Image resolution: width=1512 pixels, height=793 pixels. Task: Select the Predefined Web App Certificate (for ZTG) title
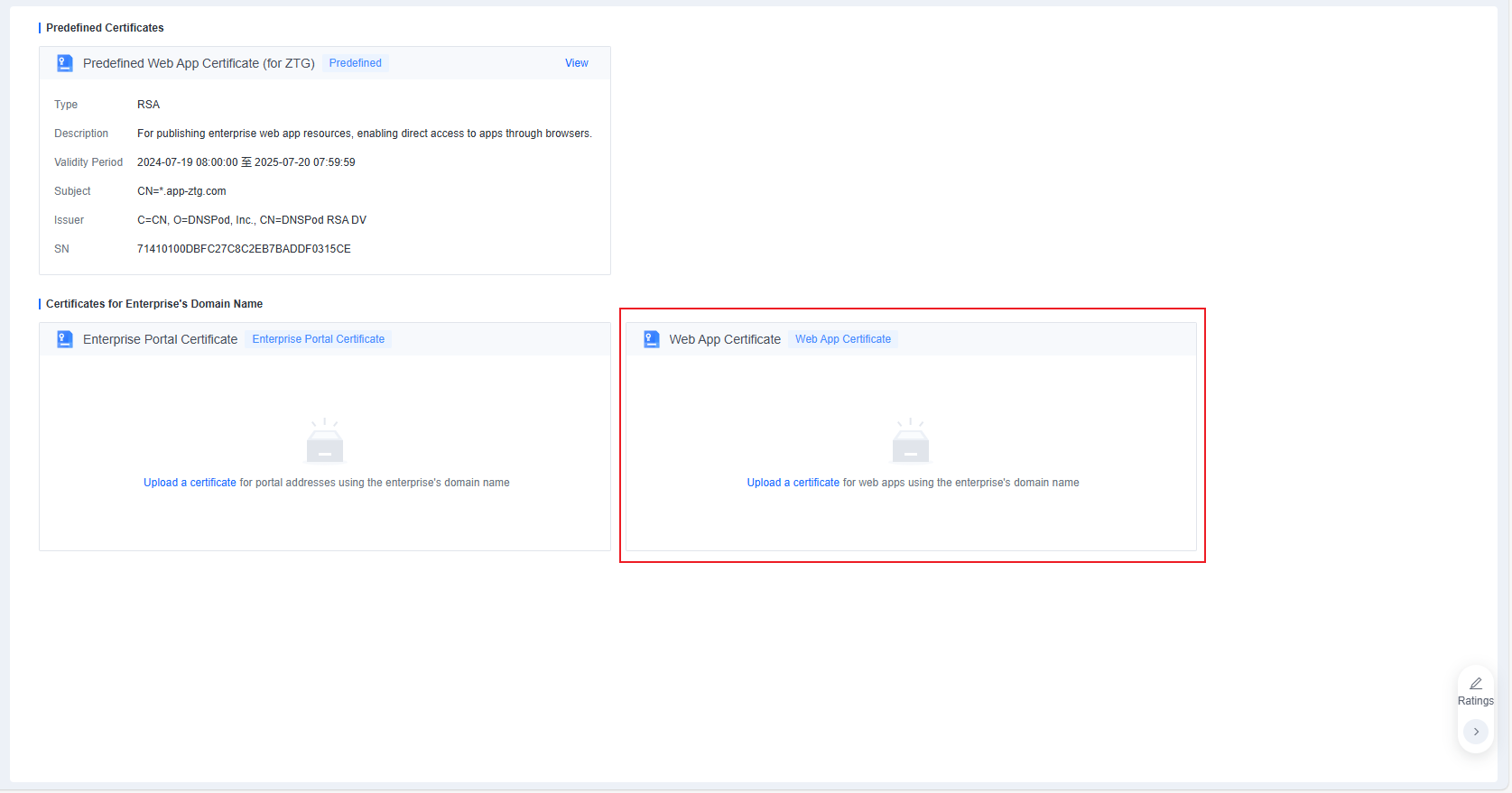pos(199,63)
